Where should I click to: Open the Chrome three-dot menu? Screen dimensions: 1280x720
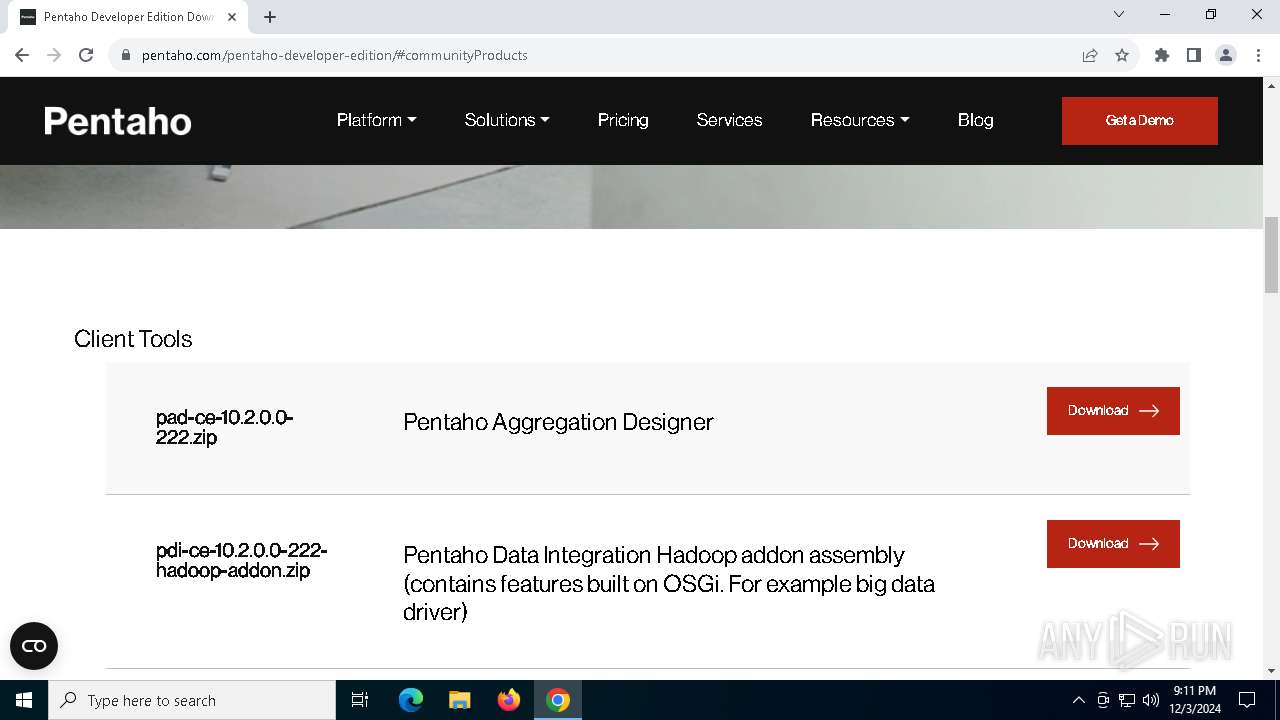tap(1258, 55)
